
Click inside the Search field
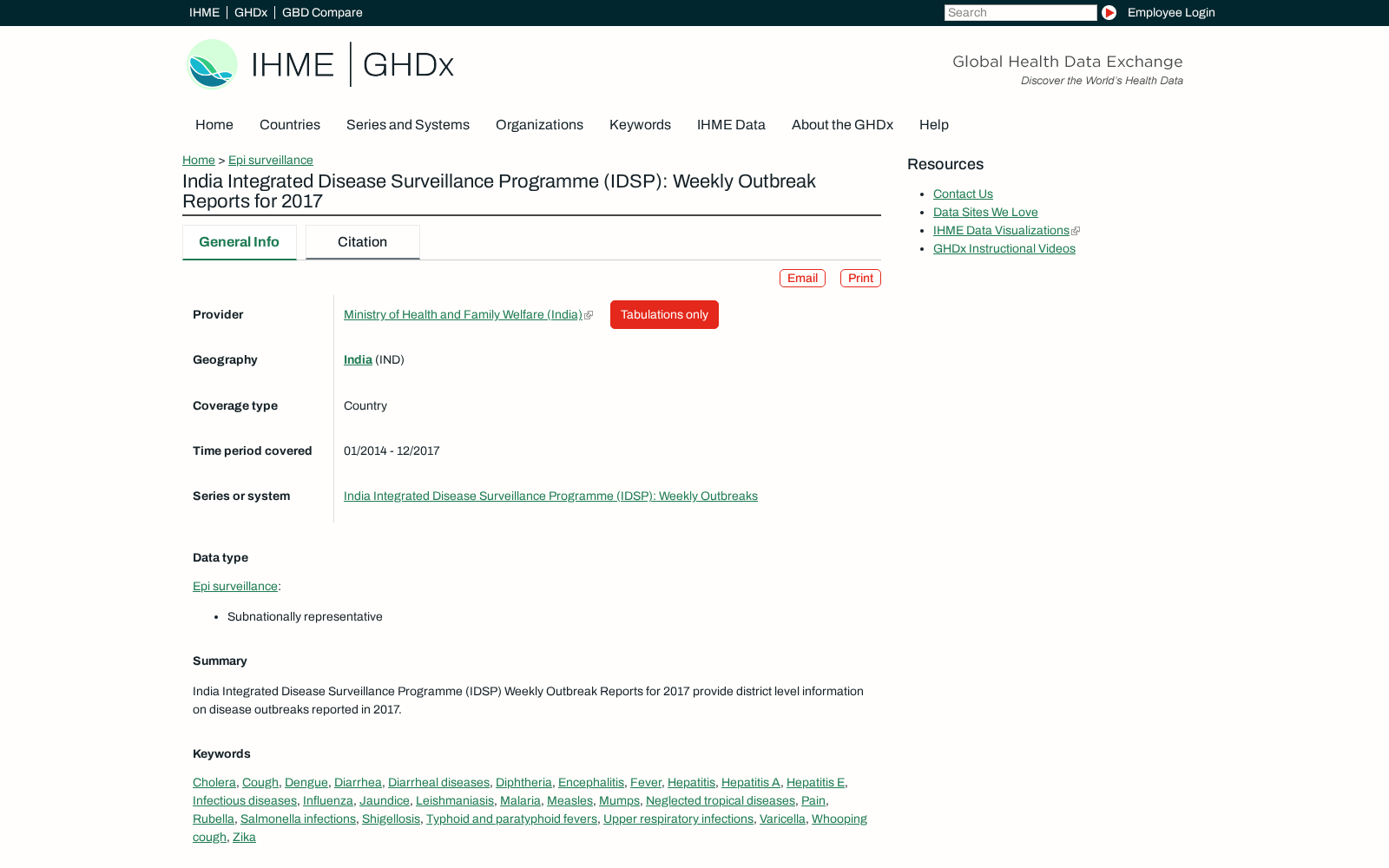(x=1020, y=12)
